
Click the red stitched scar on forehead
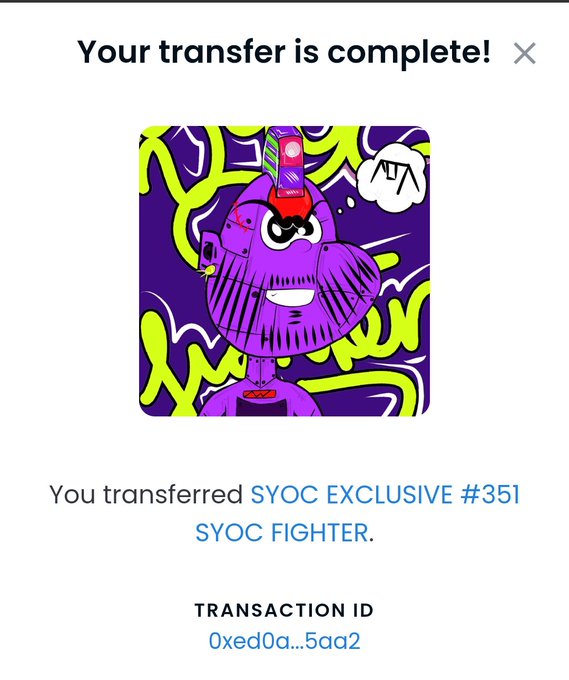coord(241,217)
